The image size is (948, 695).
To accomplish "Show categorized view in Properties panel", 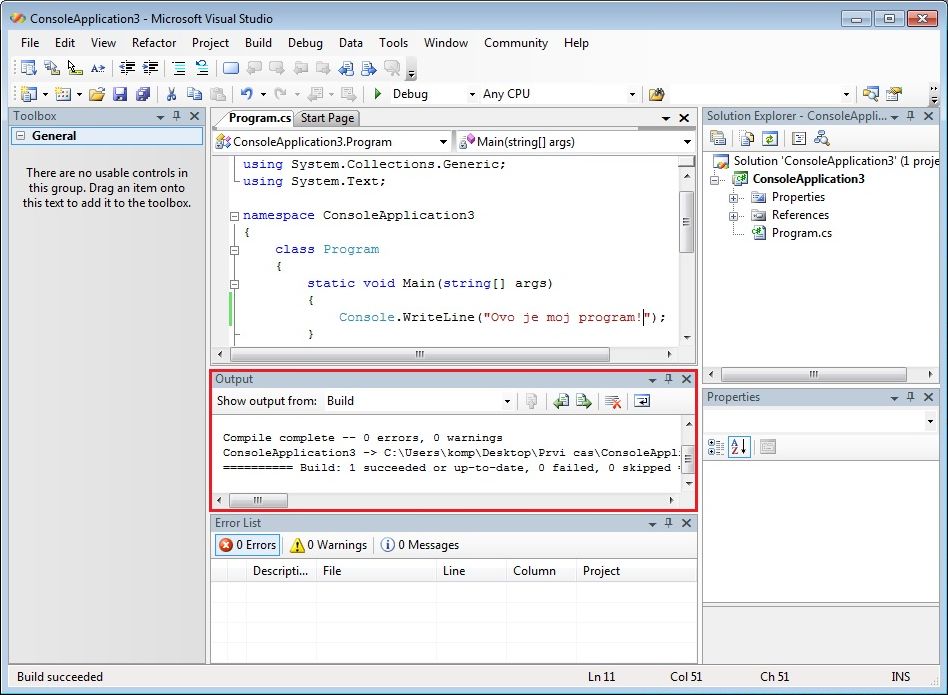I will [x=716, y=447].
